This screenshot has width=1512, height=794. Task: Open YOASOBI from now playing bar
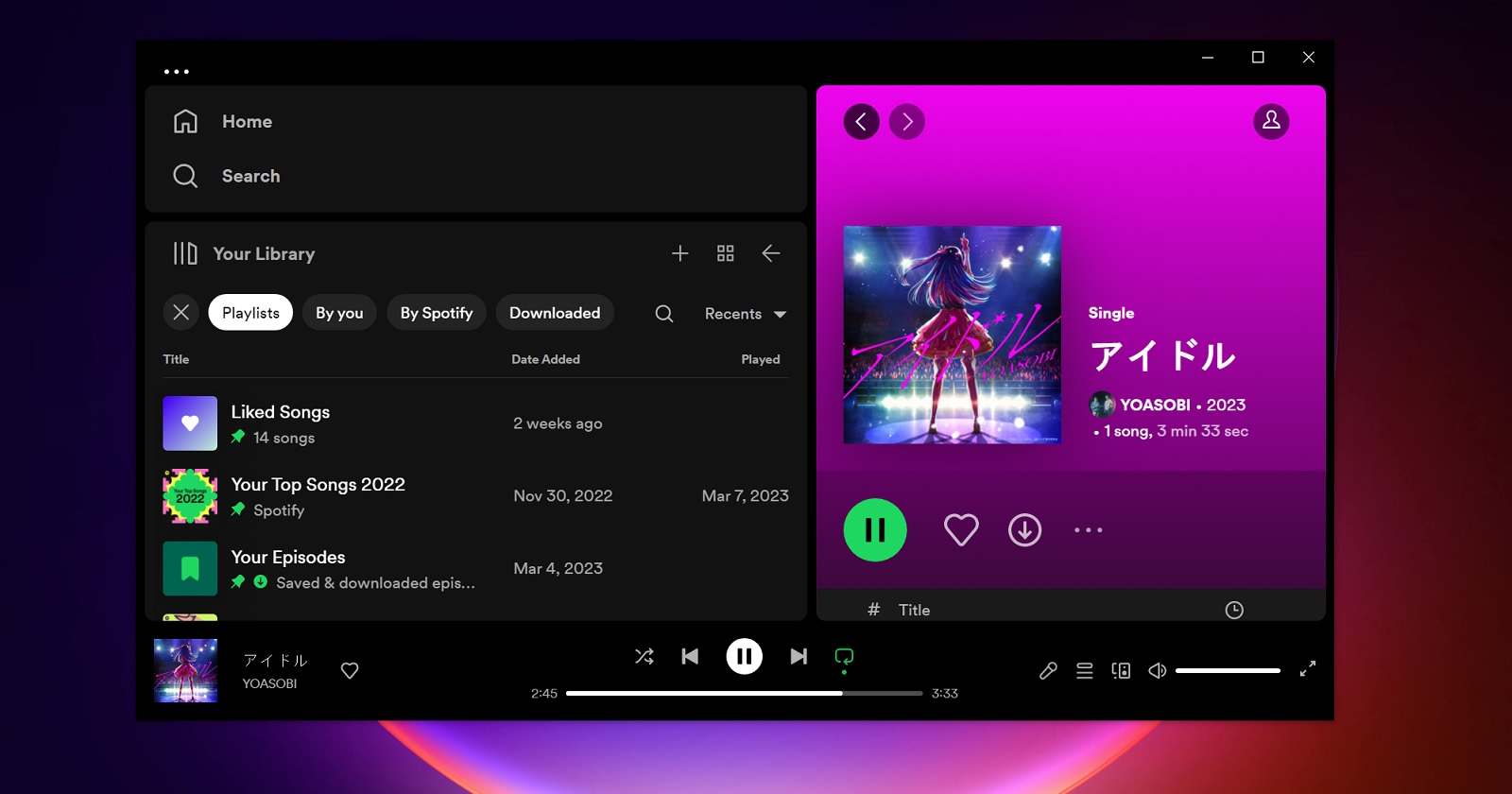point(269,683)
